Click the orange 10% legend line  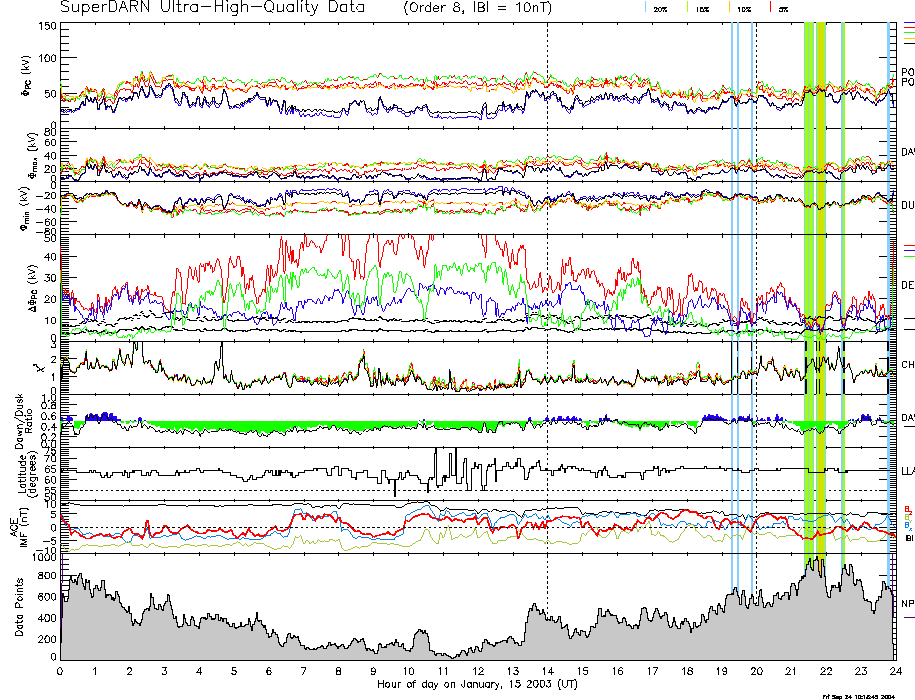pyautogui.click(x=729, y=7)
